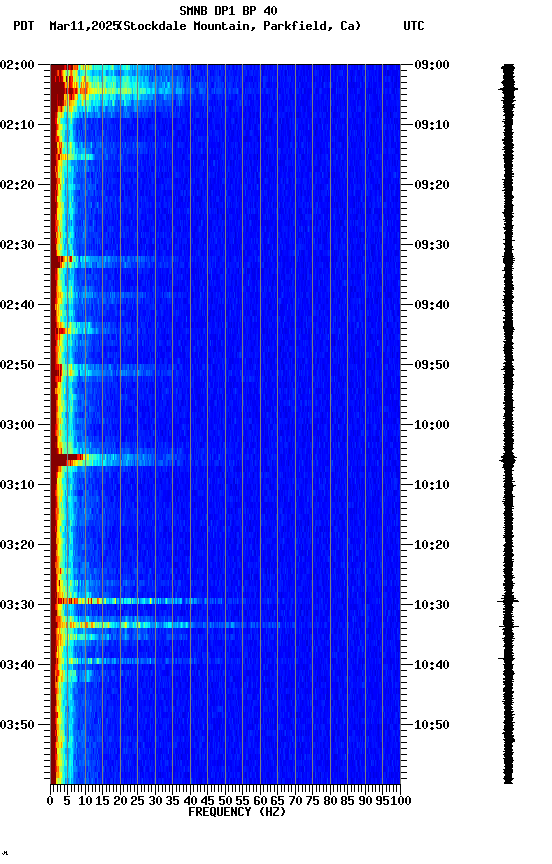
Task: Click the 09:00 UTC time label
Action: (x=432, y=64)
